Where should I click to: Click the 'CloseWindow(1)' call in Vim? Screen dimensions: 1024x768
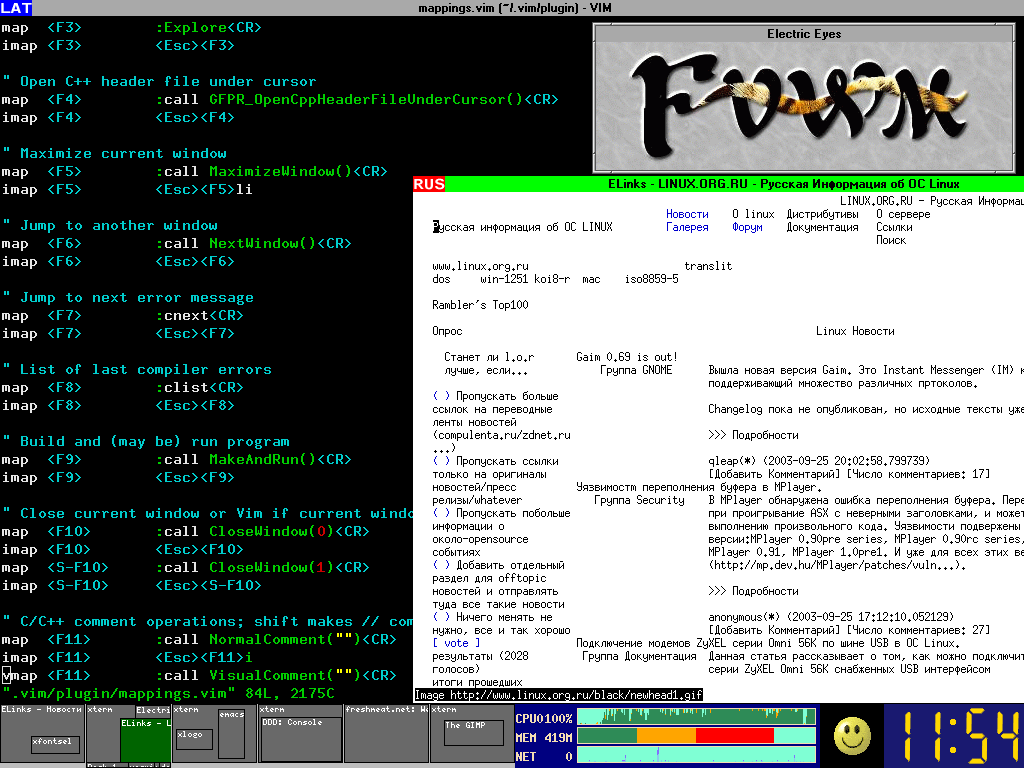tap(272, 568)
